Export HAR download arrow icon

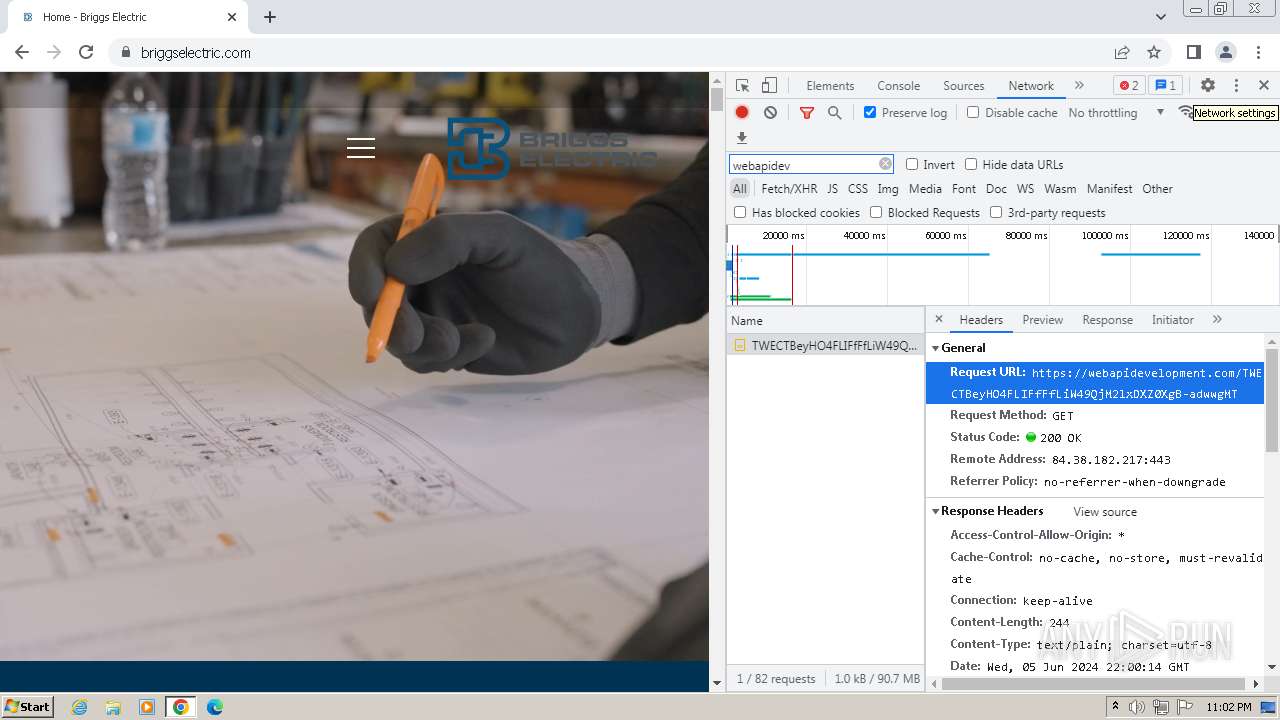[742, 138]
